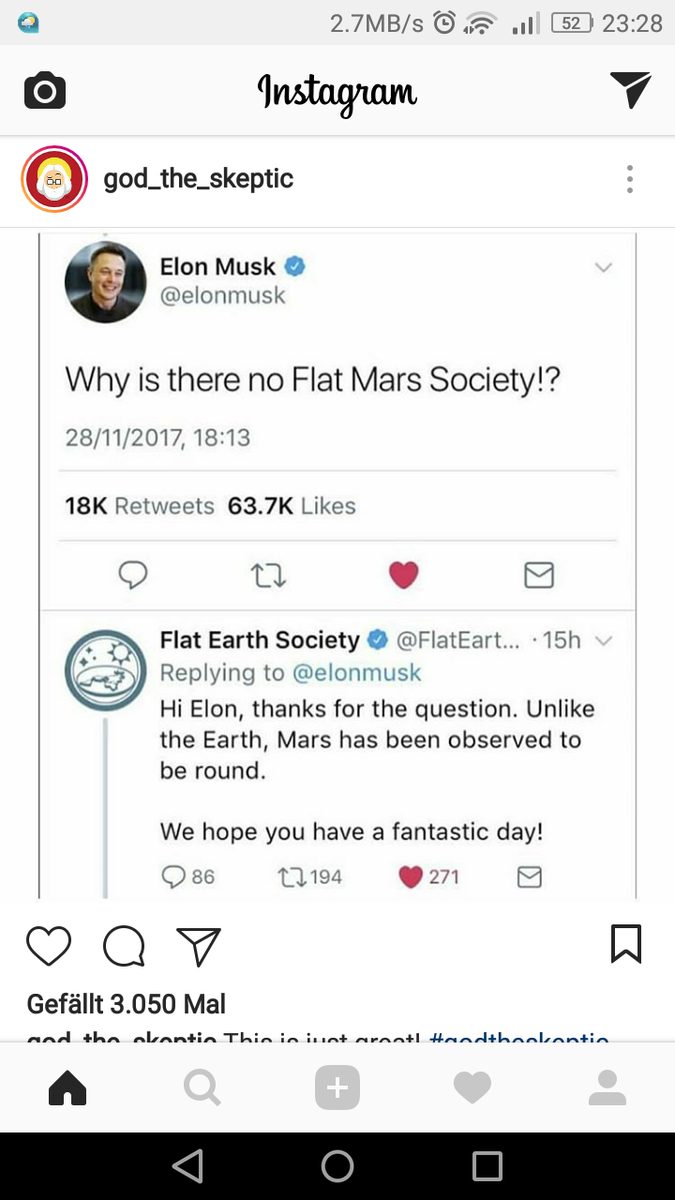View god_the_skeptic story avatar
This screenshot has height=1200, width=675.
coord(55,180)
